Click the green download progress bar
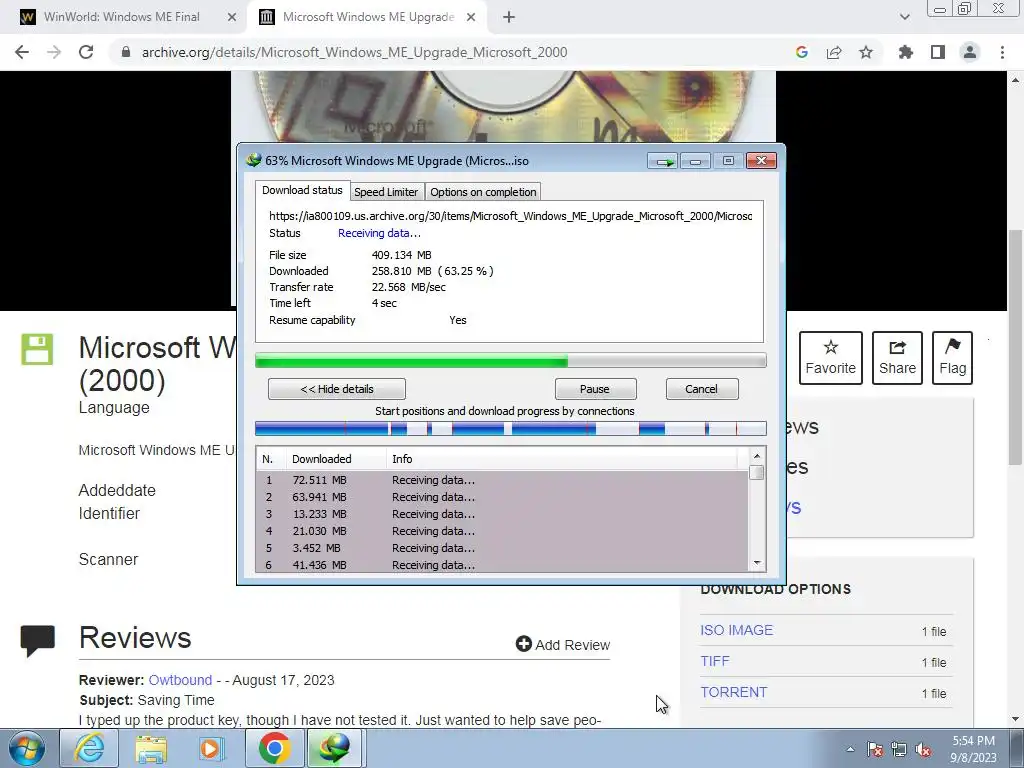Image resolution: width=1024 pixels, height=768 pixels. tap(511, 360)
